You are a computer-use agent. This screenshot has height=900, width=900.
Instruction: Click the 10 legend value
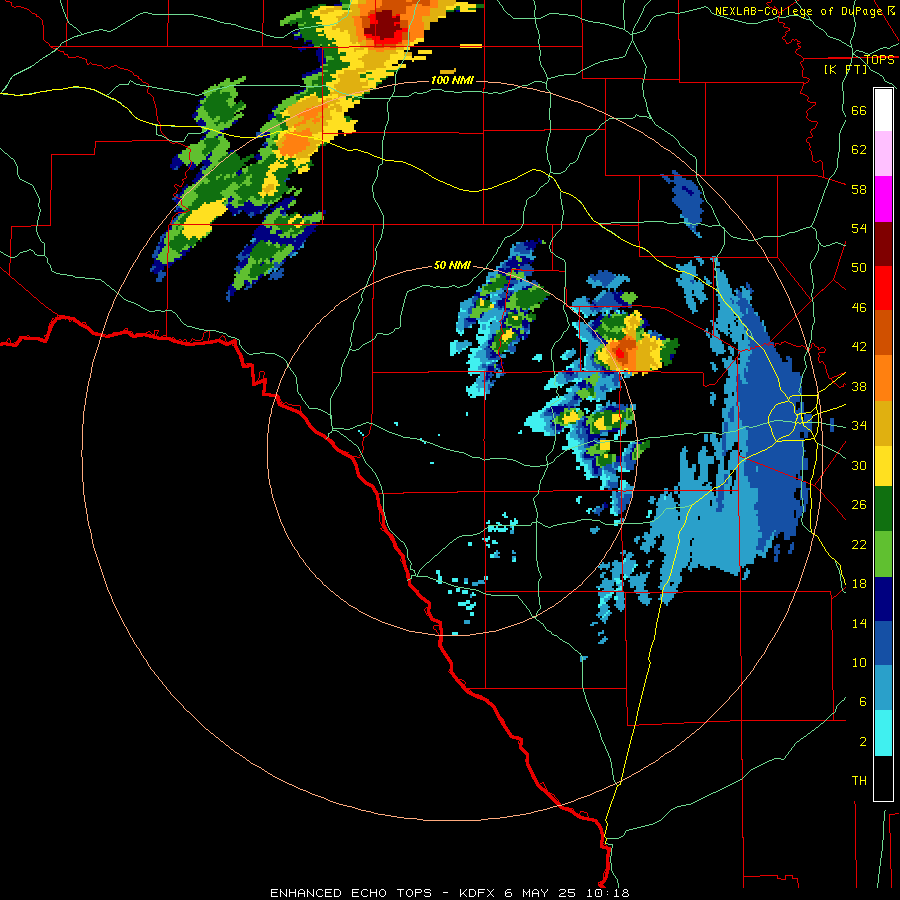[859, 663]
